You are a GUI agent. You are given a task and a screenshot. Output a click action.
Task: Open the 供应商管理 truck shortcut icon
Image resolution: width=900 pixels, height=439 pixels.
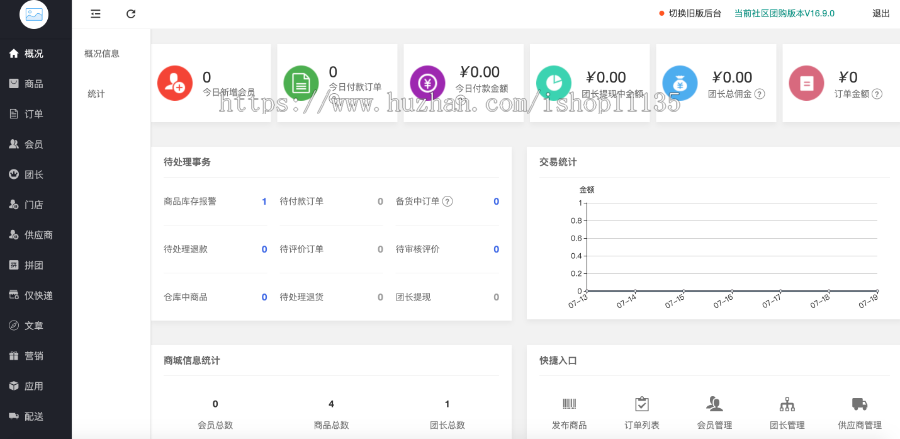(x=859, y=404)
